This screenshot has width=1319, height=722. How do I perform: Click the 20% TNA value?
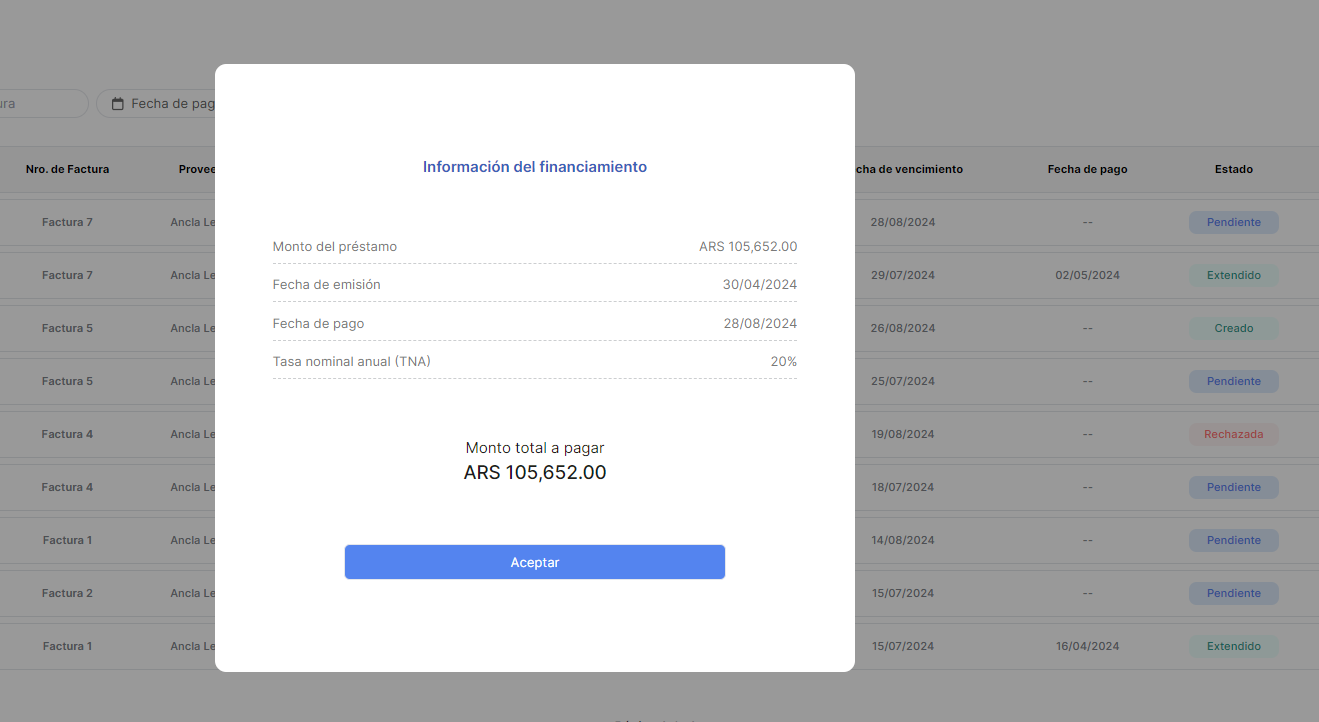coord(783,361)
